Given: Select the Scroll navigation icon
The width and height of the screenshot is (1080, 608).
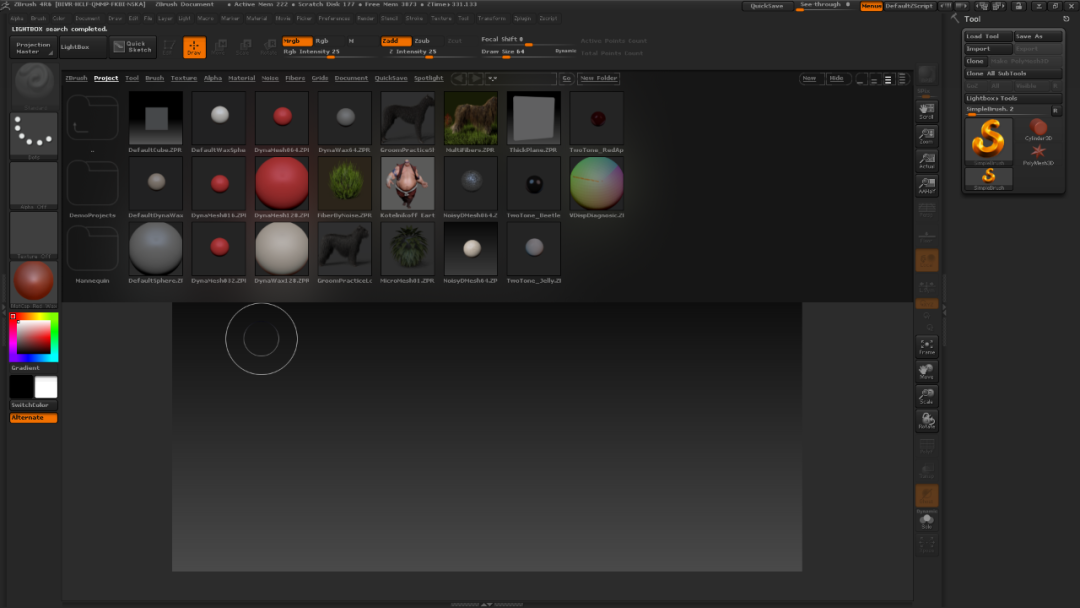Looking at the screenshot, I should (926, 110).
